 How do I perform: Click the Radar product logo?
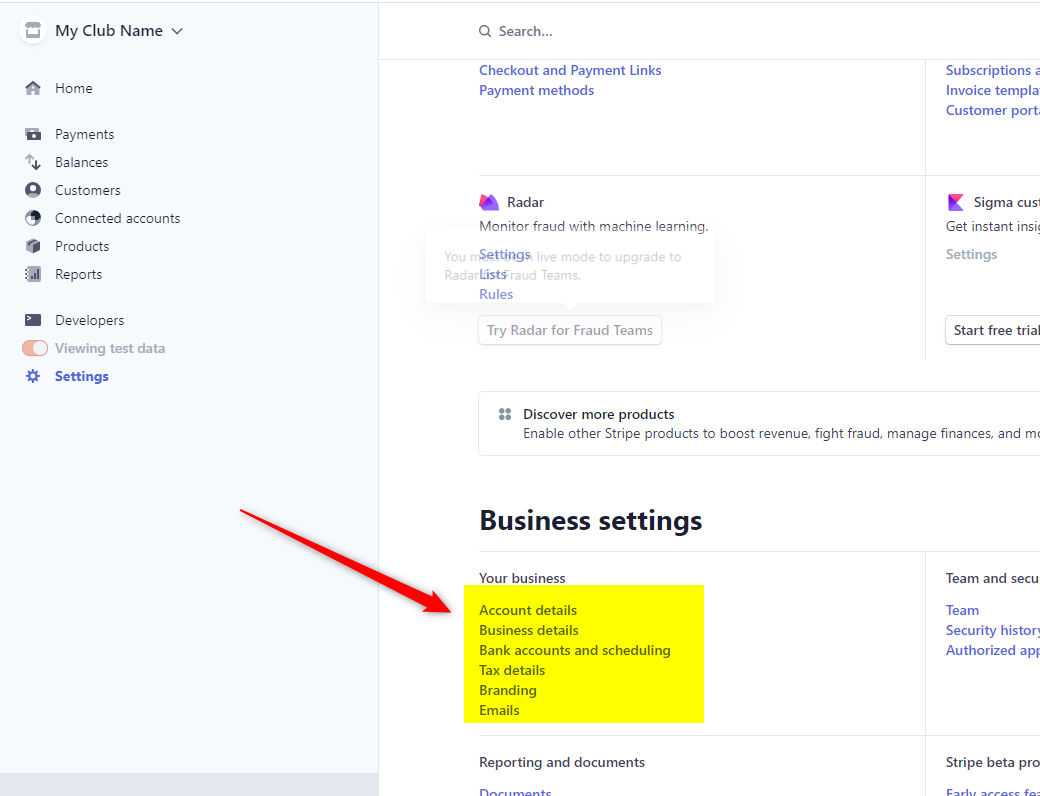point(489,202)
